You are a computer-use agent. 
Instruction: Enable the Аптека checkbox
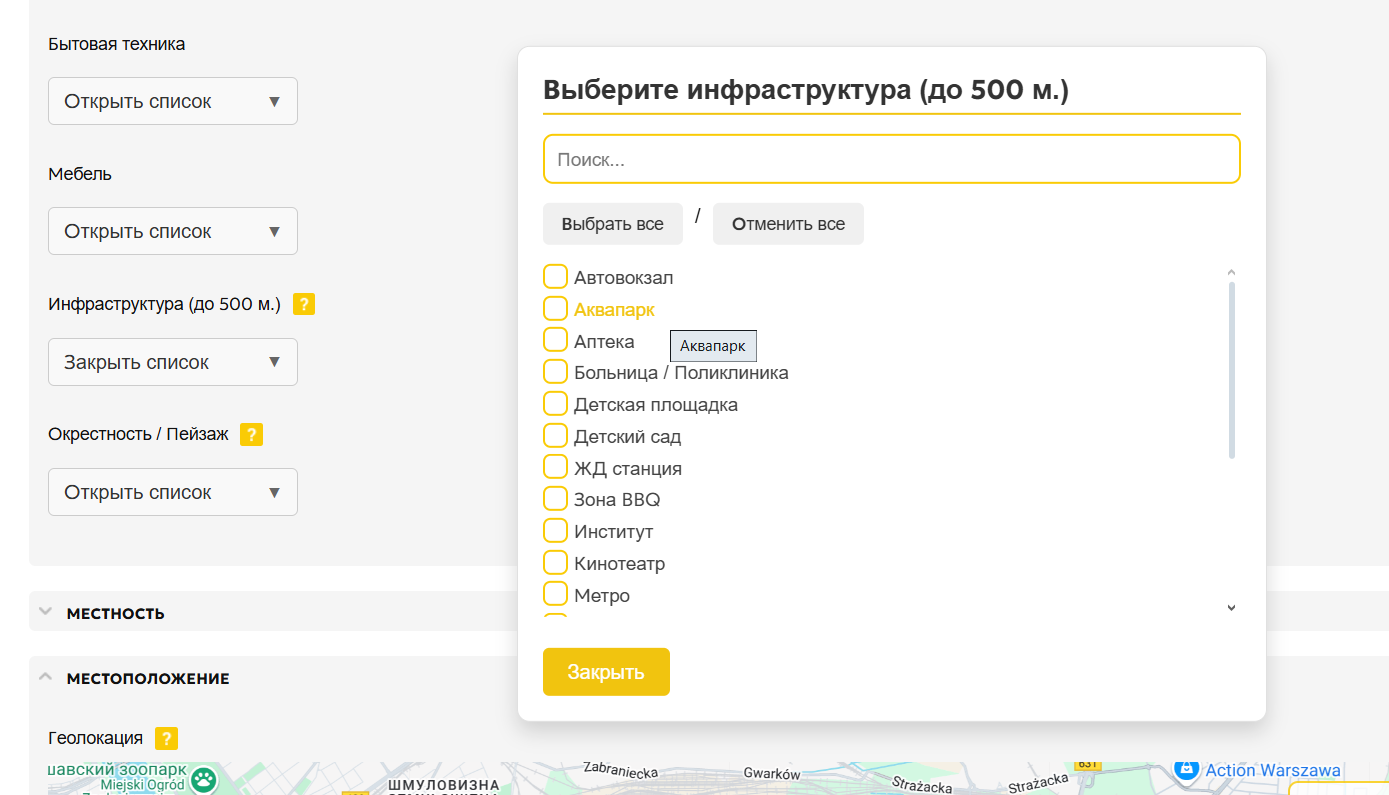(555, 341)
